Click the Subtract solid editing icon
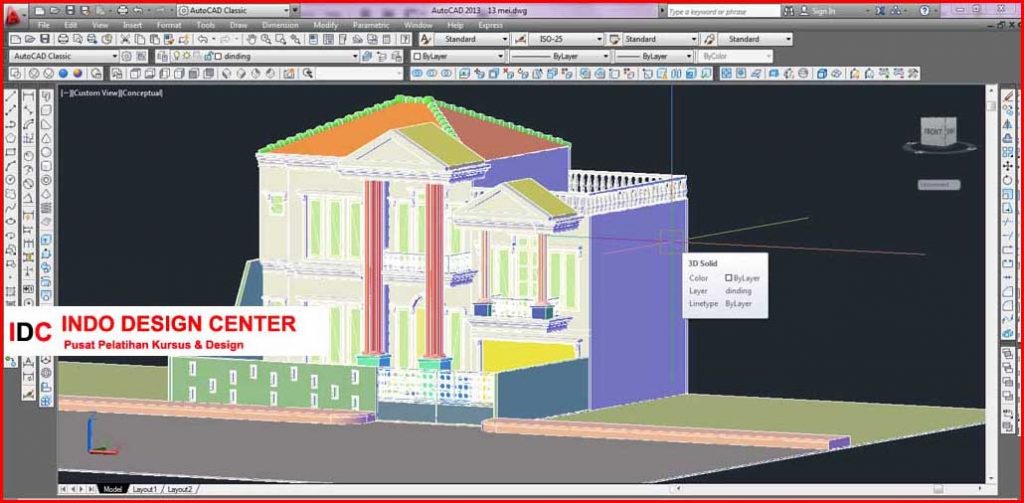 pos(432,74)
